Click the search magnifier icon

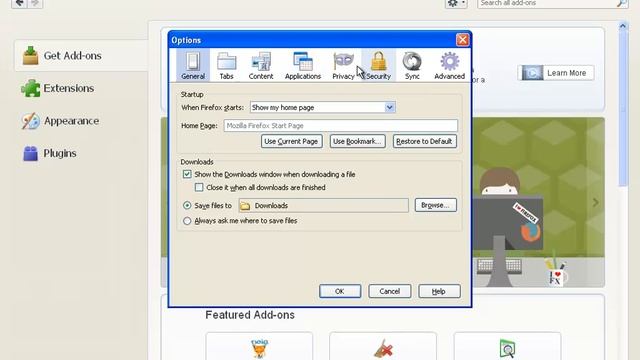point(622,3)
